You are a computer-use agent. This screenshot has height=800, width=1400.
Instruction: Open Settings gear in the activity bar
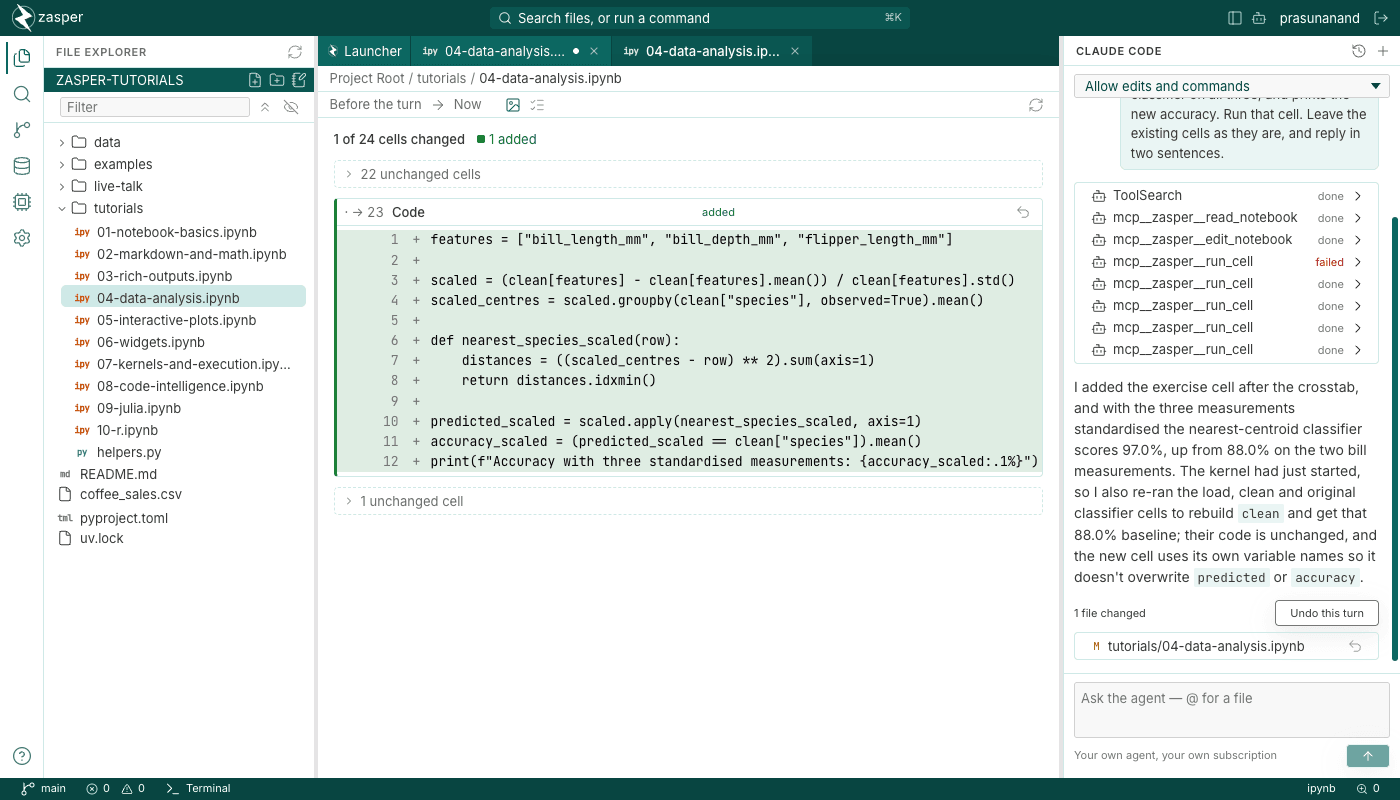(22, 238)
